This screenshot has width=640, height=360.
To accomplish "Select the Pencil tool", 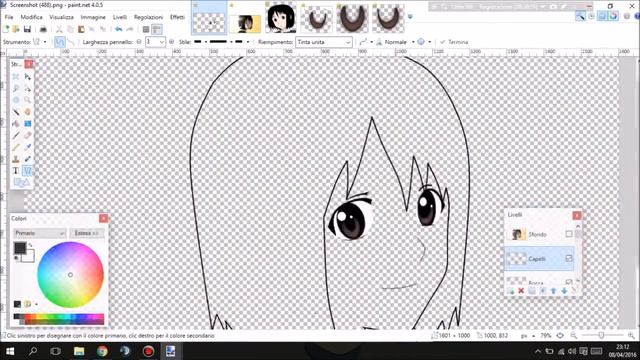I will tap(16, 147).
